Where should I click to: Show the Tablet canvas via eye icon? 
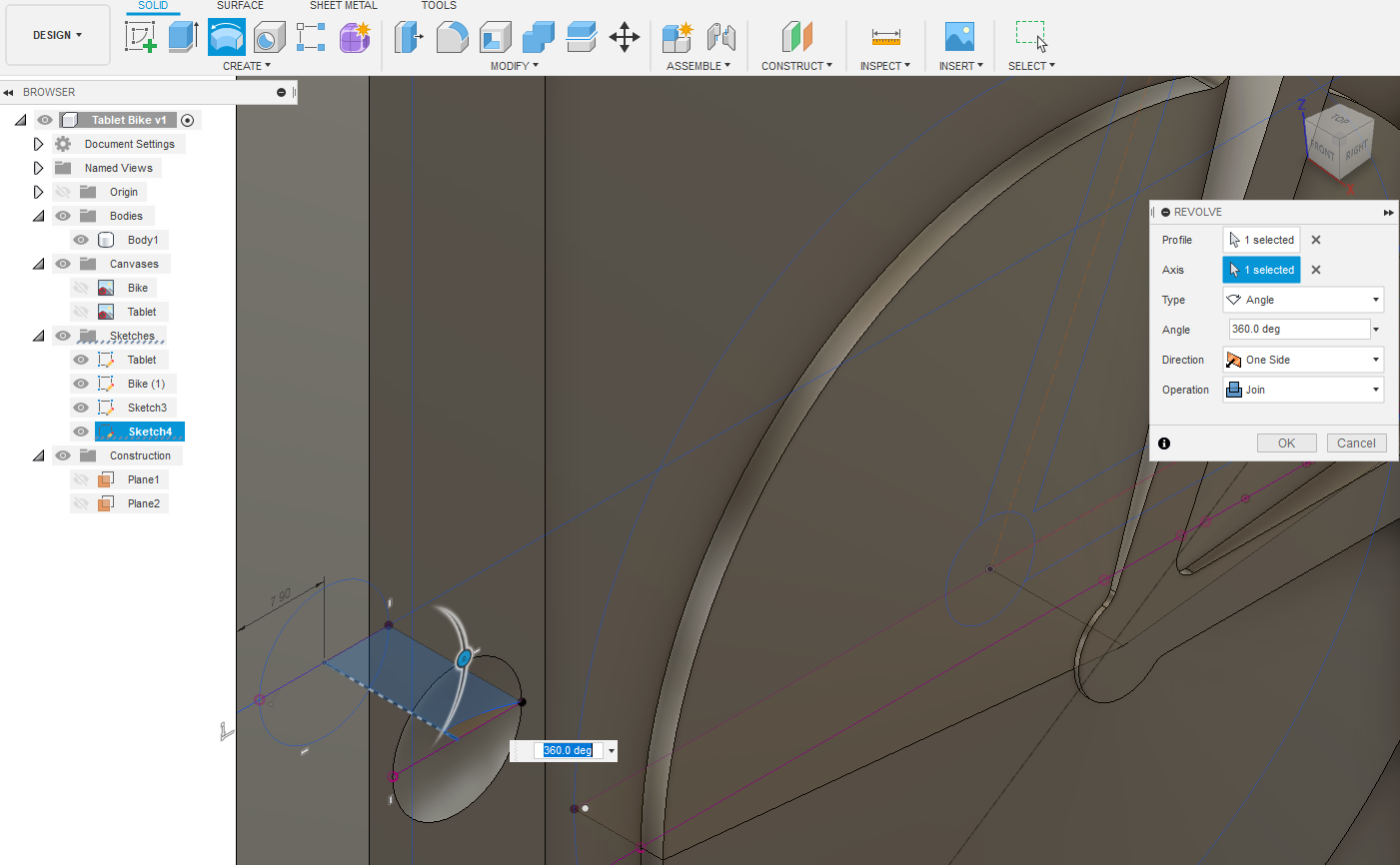tap(81, 312)
